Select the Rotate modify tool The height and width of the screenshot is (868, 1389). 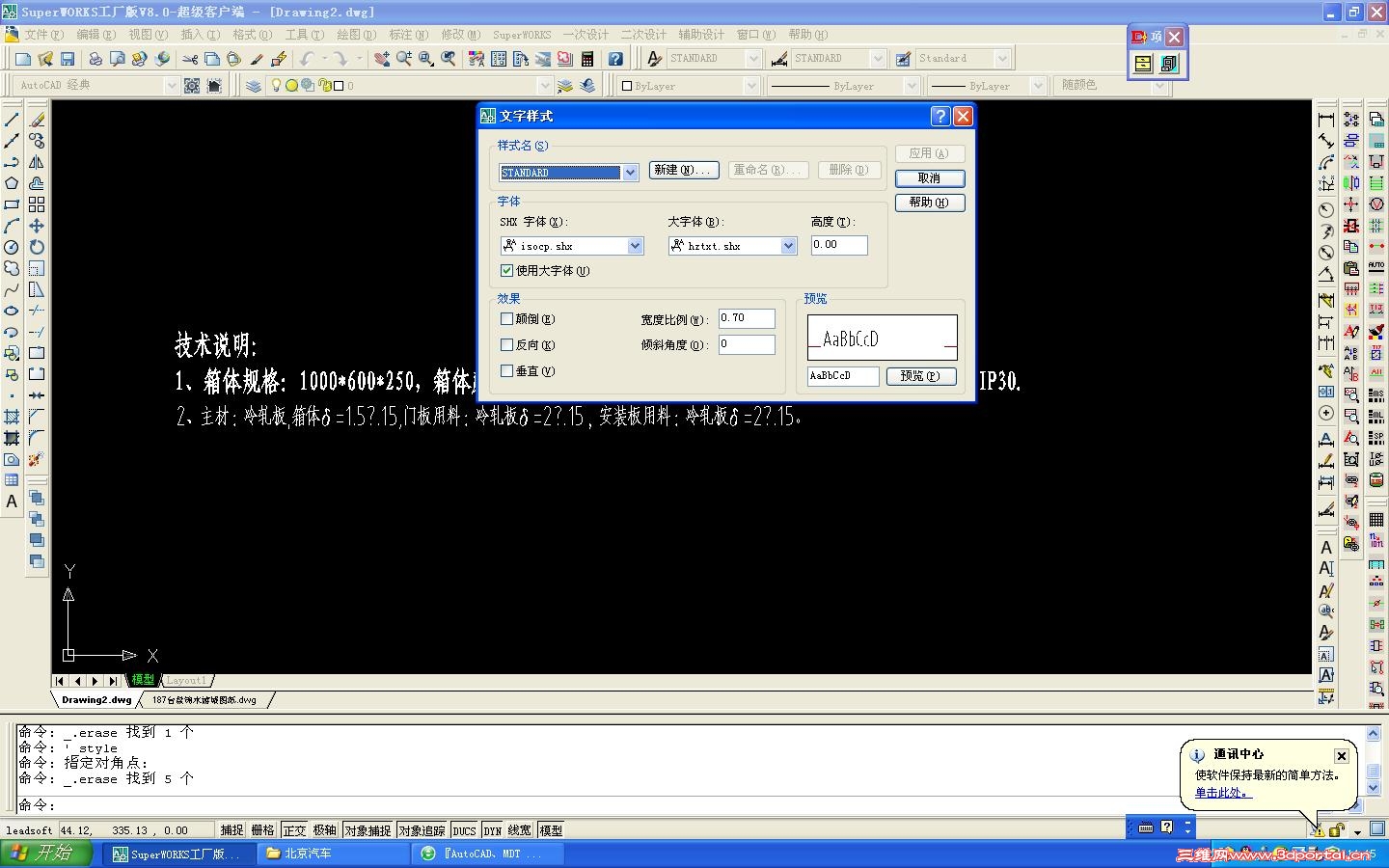click(x=37, y=247)
